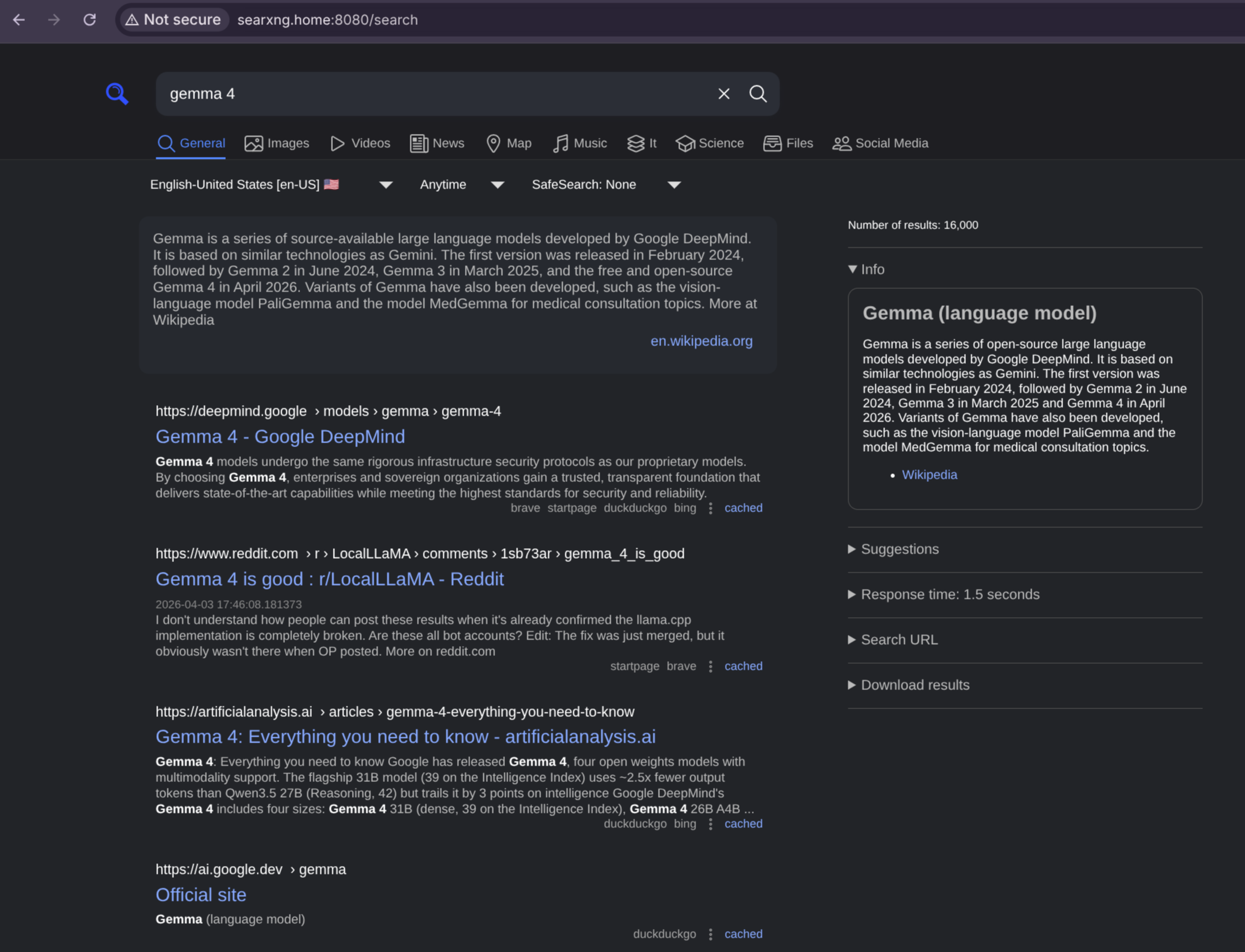Go back using the browser back arrow
The height and width of the screenshot is (952, 1245).
(19, 20)
